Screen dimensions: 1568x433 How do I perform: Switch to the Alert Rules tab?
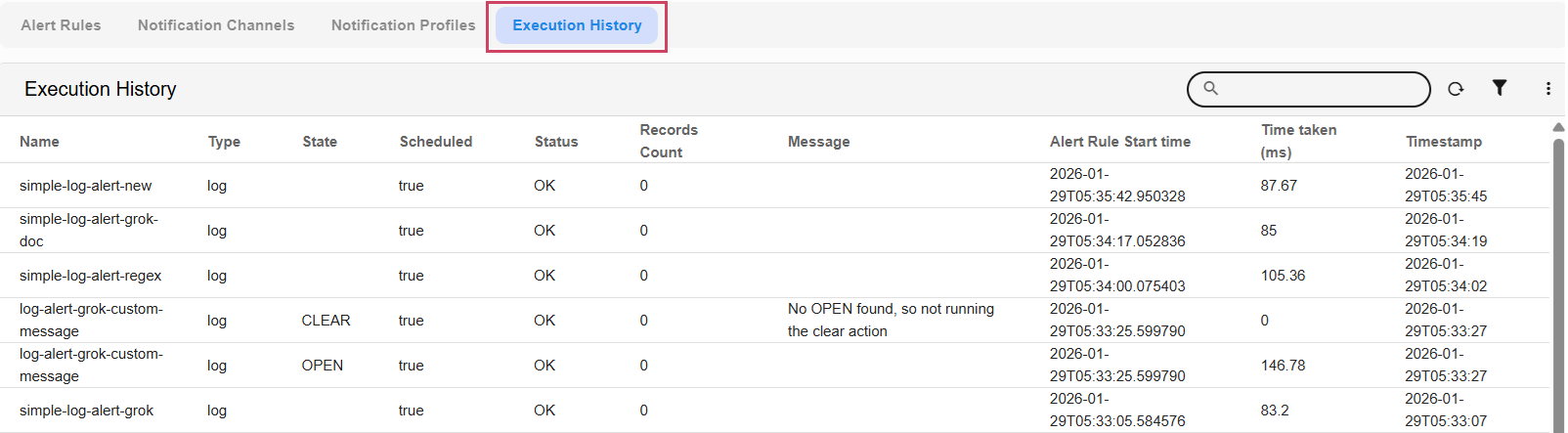61,25
